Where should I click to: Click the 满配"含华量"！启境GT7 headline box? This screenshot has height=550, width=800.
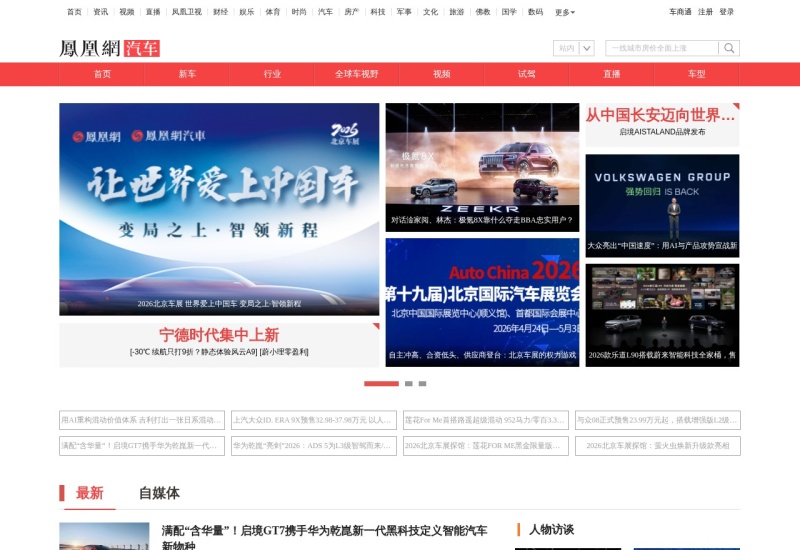[142, 445]
